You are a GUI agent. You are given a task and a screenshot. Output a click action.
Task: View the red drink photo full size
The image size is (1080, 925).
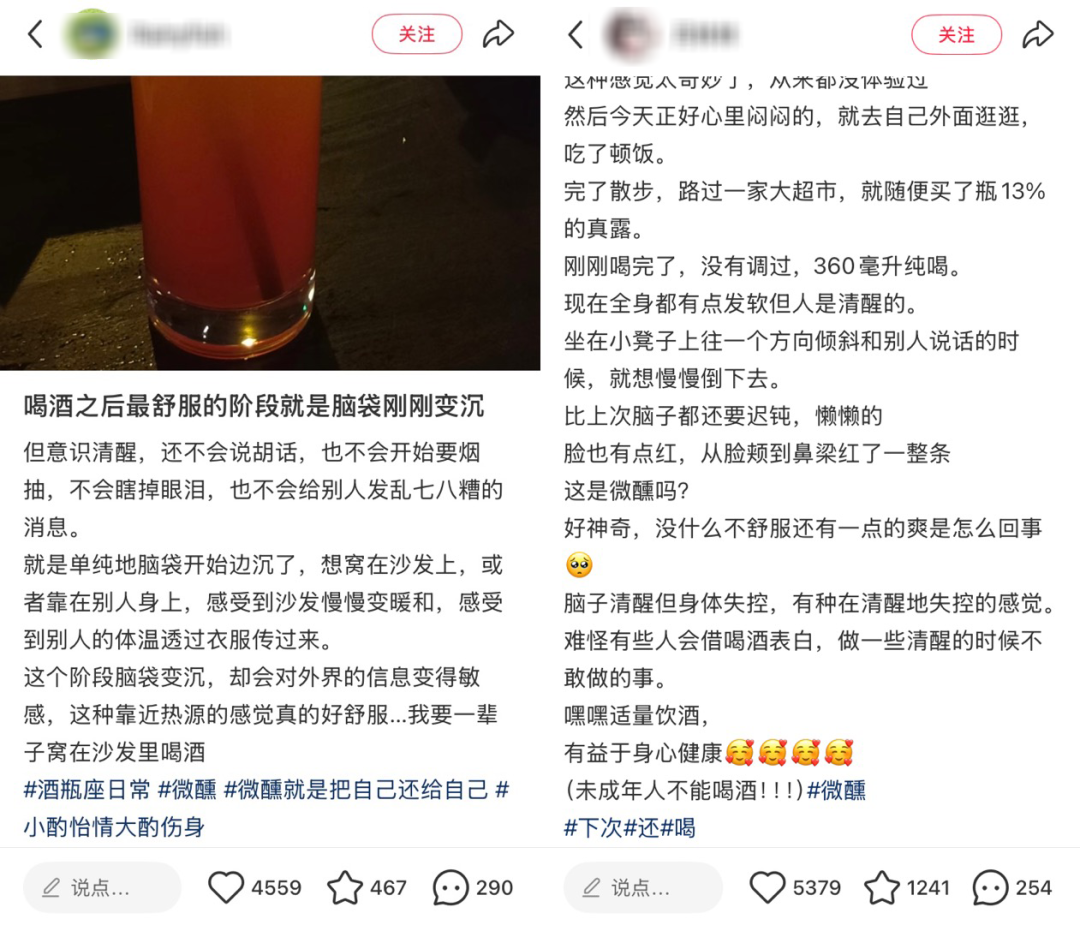270,222
